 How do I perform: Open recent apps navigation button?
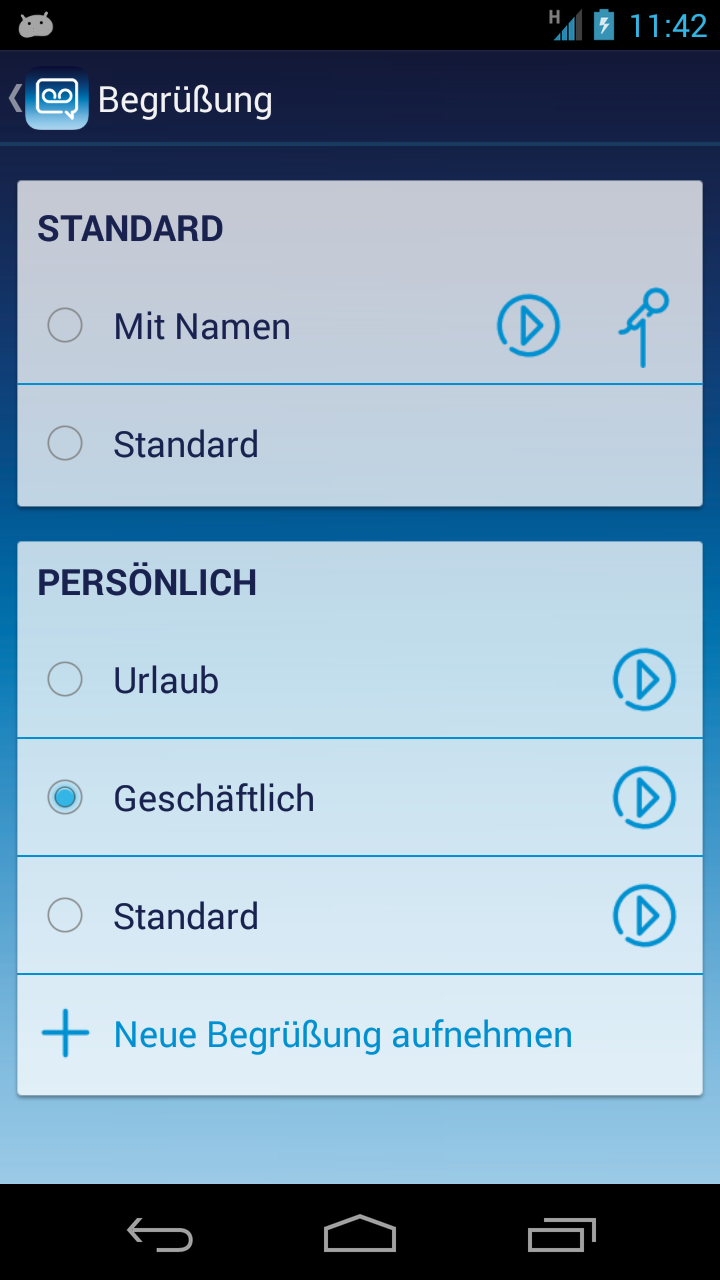(561, 1234)
